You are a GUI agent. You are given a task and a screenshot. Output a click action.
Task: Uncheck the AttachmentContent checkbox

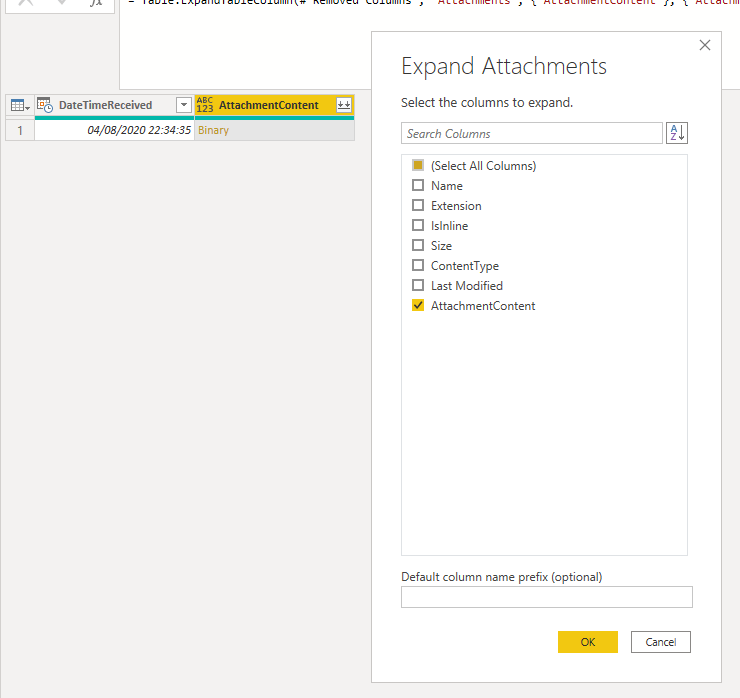(418, 305)
